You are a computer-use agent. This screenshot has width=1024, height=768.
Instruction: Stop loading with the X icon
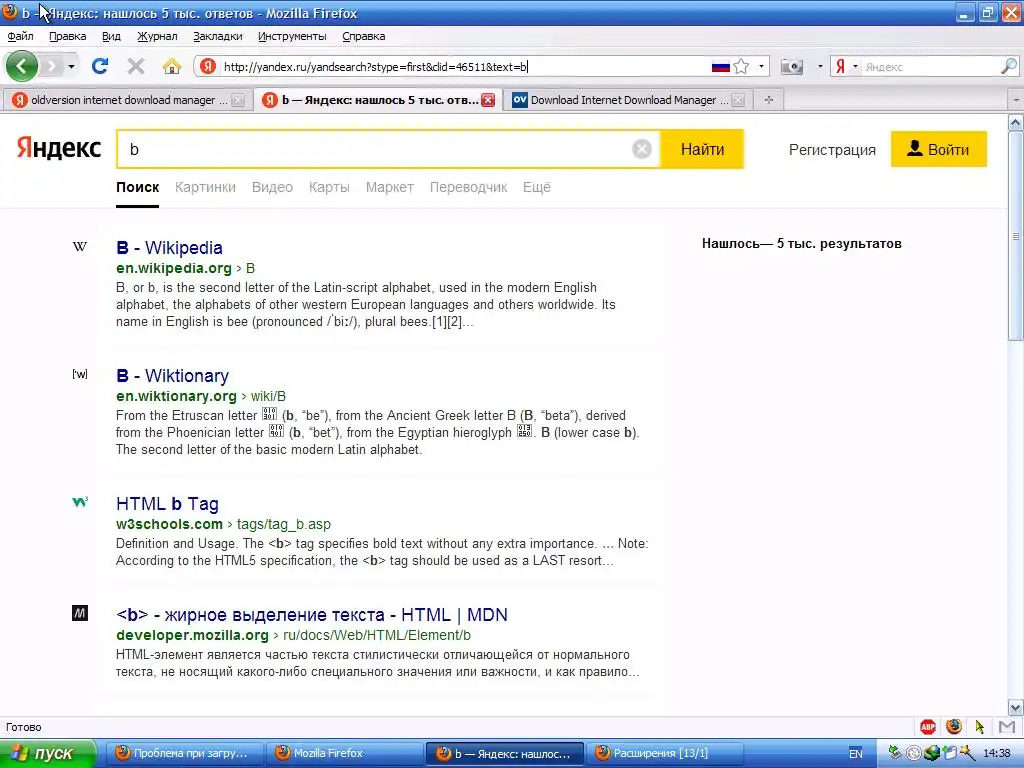[x=136, y=66]
